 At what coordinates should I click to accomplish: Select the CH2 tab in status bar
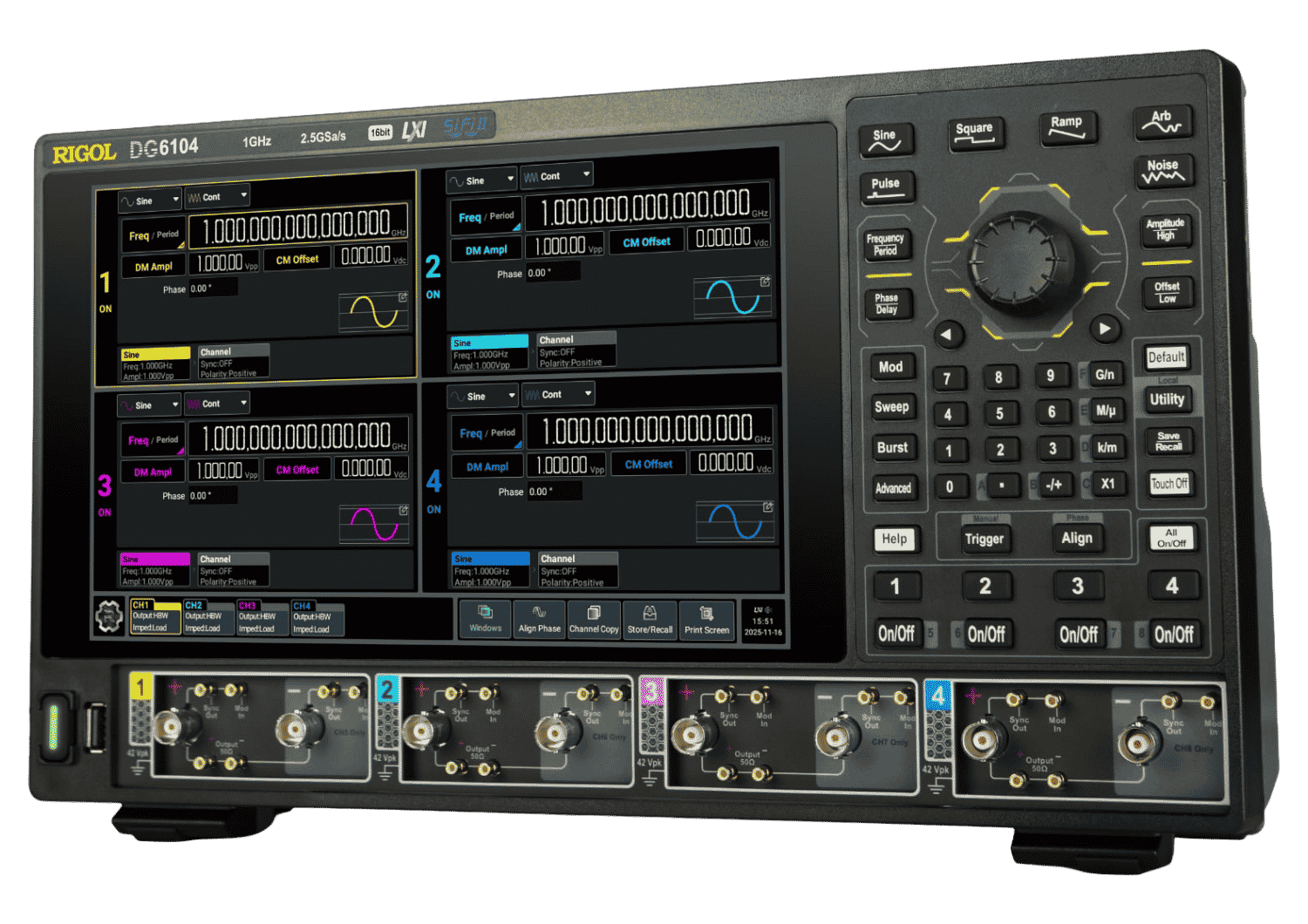click(208, 617)
